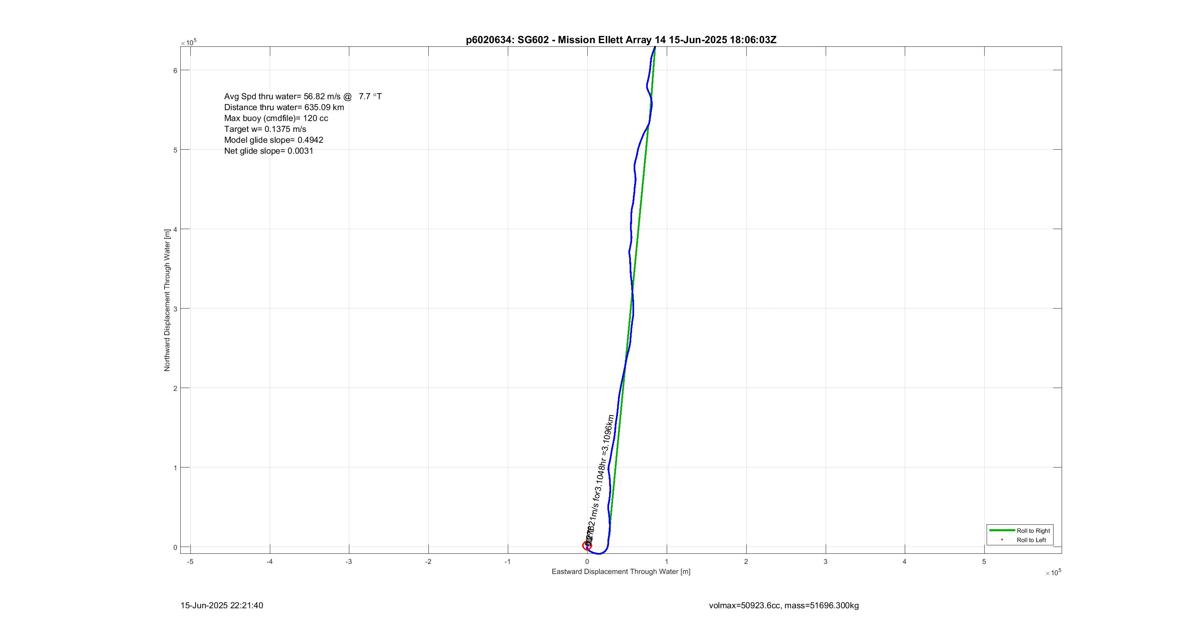Click the red circle start marker at the origin
The height and width of the screenshot is (622, 1200).
click(x=587, y=546)
